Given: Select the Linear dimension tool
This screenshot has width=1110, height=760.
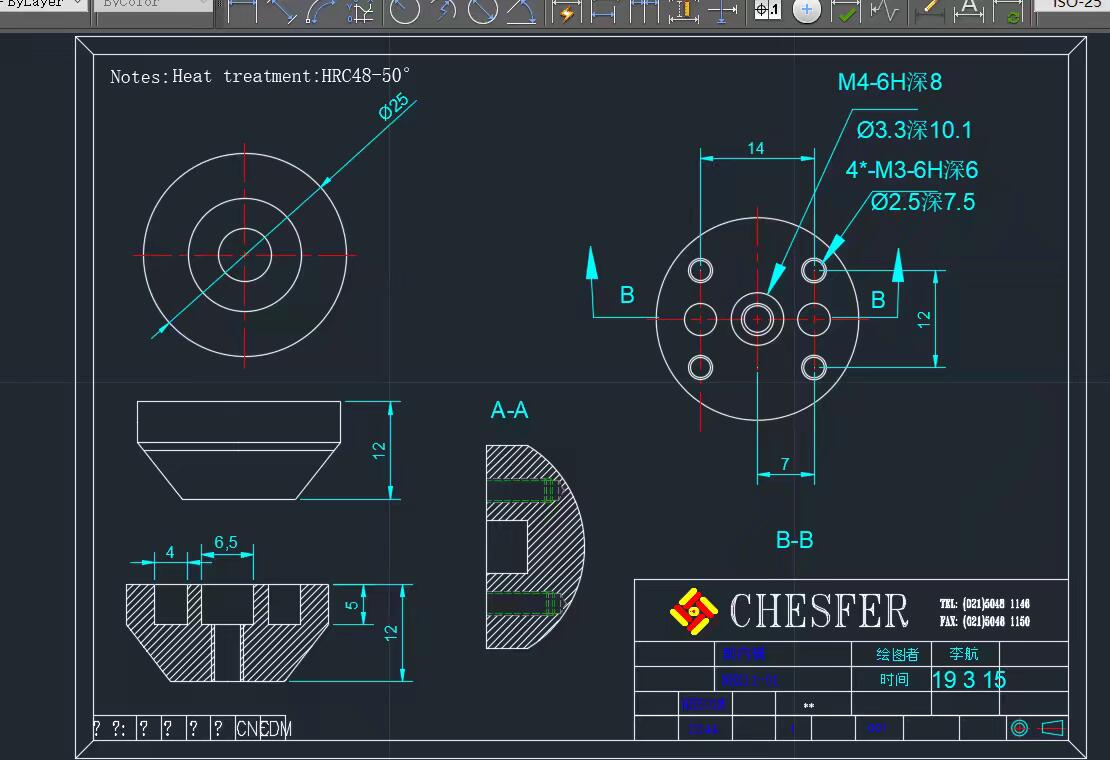Looking at the screenshot, I should 242,12.
